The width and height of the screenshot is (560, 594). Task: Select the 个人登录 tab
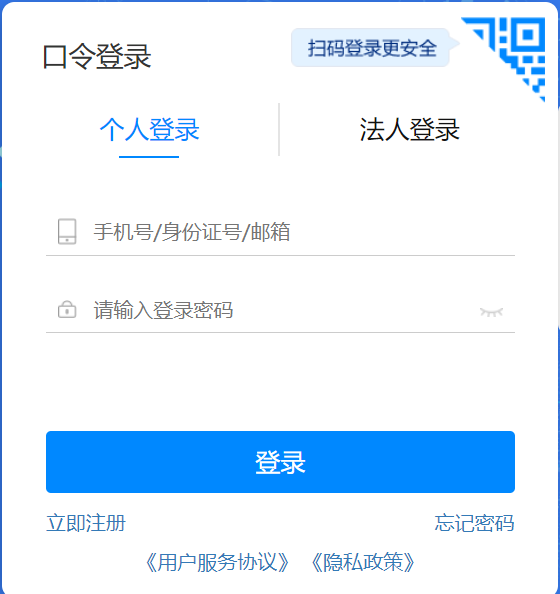[x=149, y=130]
